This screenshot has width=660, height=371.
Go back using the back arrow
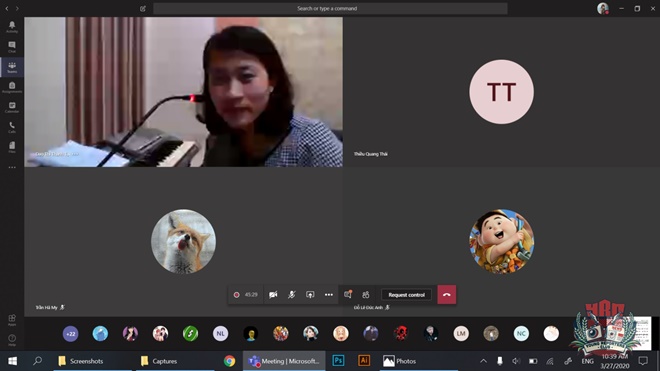click(7, 8)
